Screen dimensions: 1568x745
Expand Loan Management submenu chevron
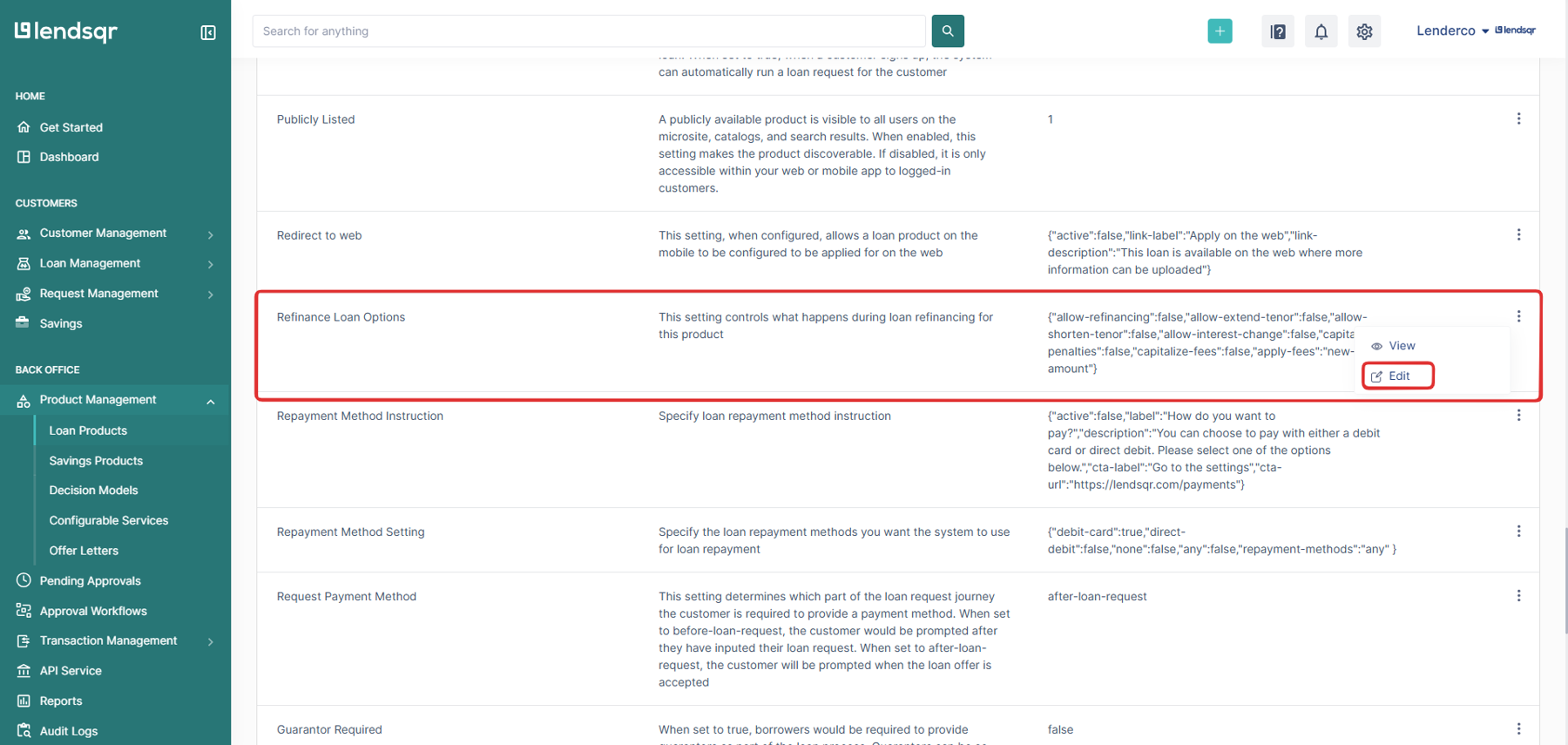pos(210,264)
